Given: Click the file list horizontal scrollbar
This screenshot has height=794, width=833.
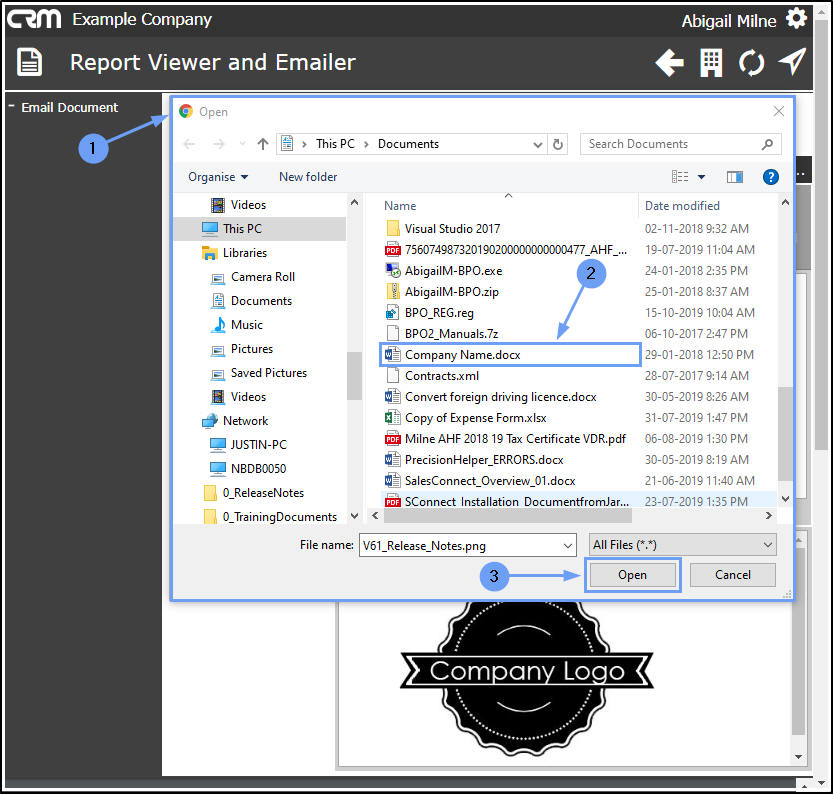Looking at the screenshot, I should tap(506, 516).
